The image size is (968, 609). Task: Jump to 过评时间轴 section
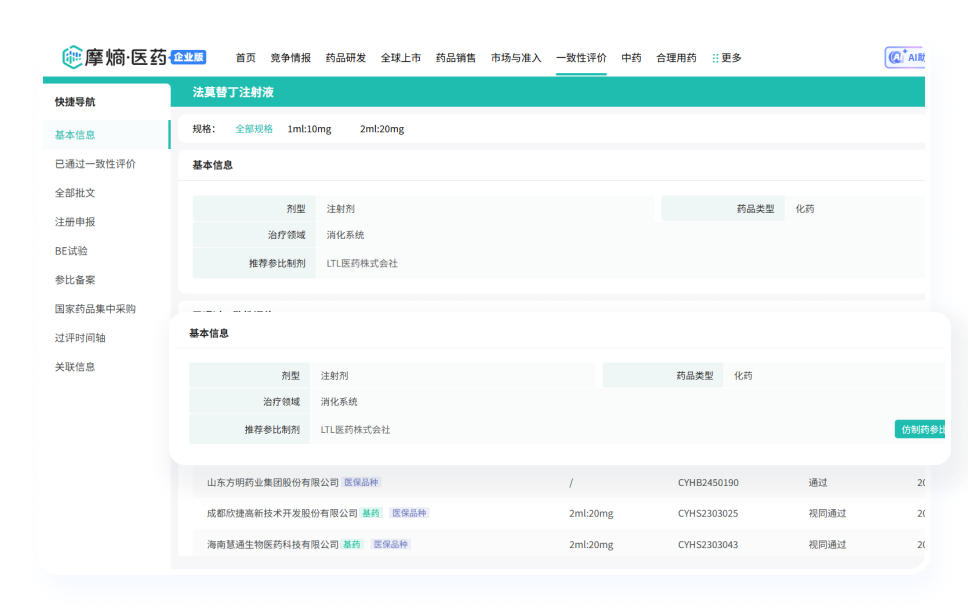pos(80,338)
